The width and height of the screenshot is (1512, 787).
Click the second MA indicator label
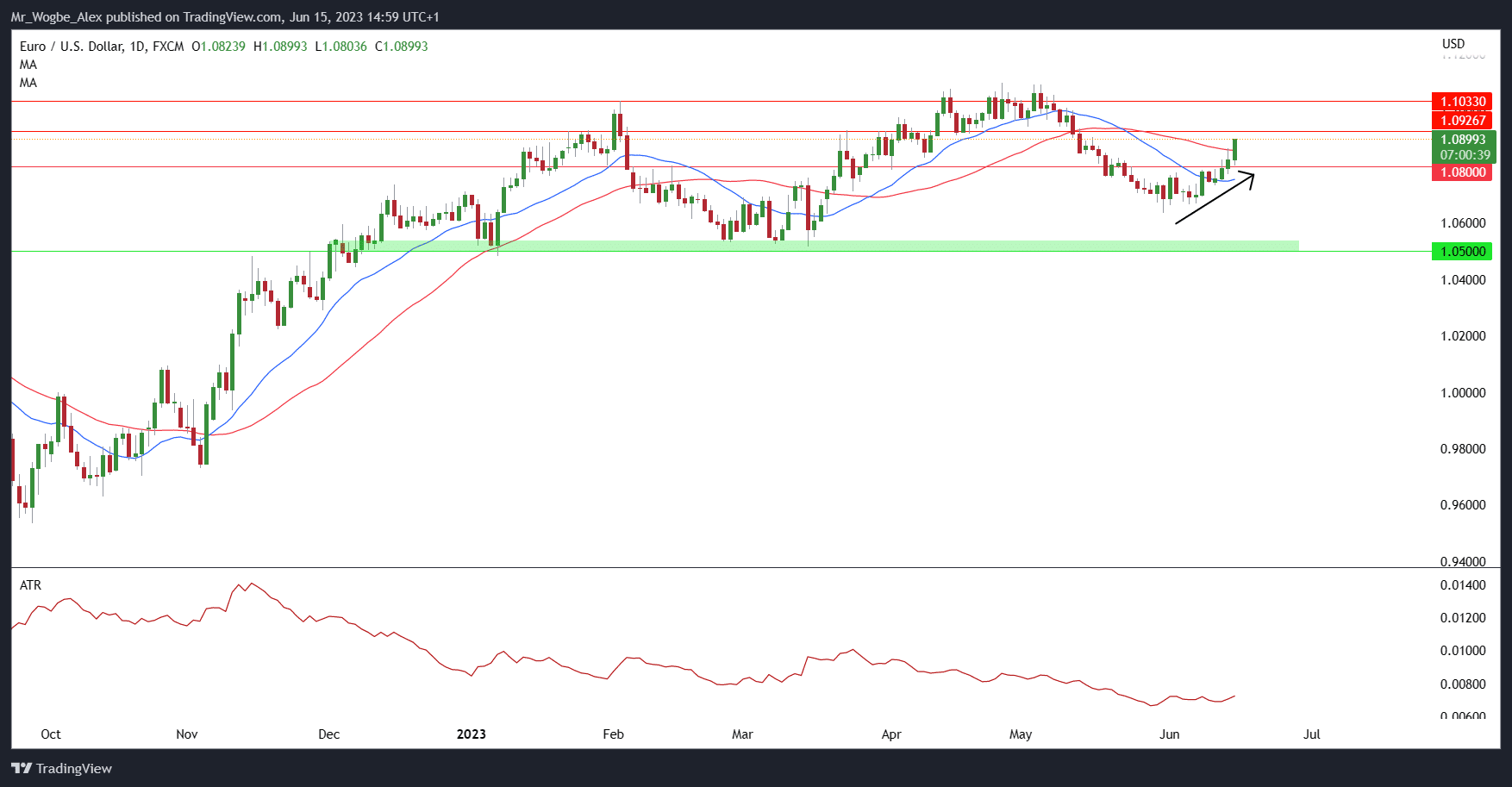point(28,83)
